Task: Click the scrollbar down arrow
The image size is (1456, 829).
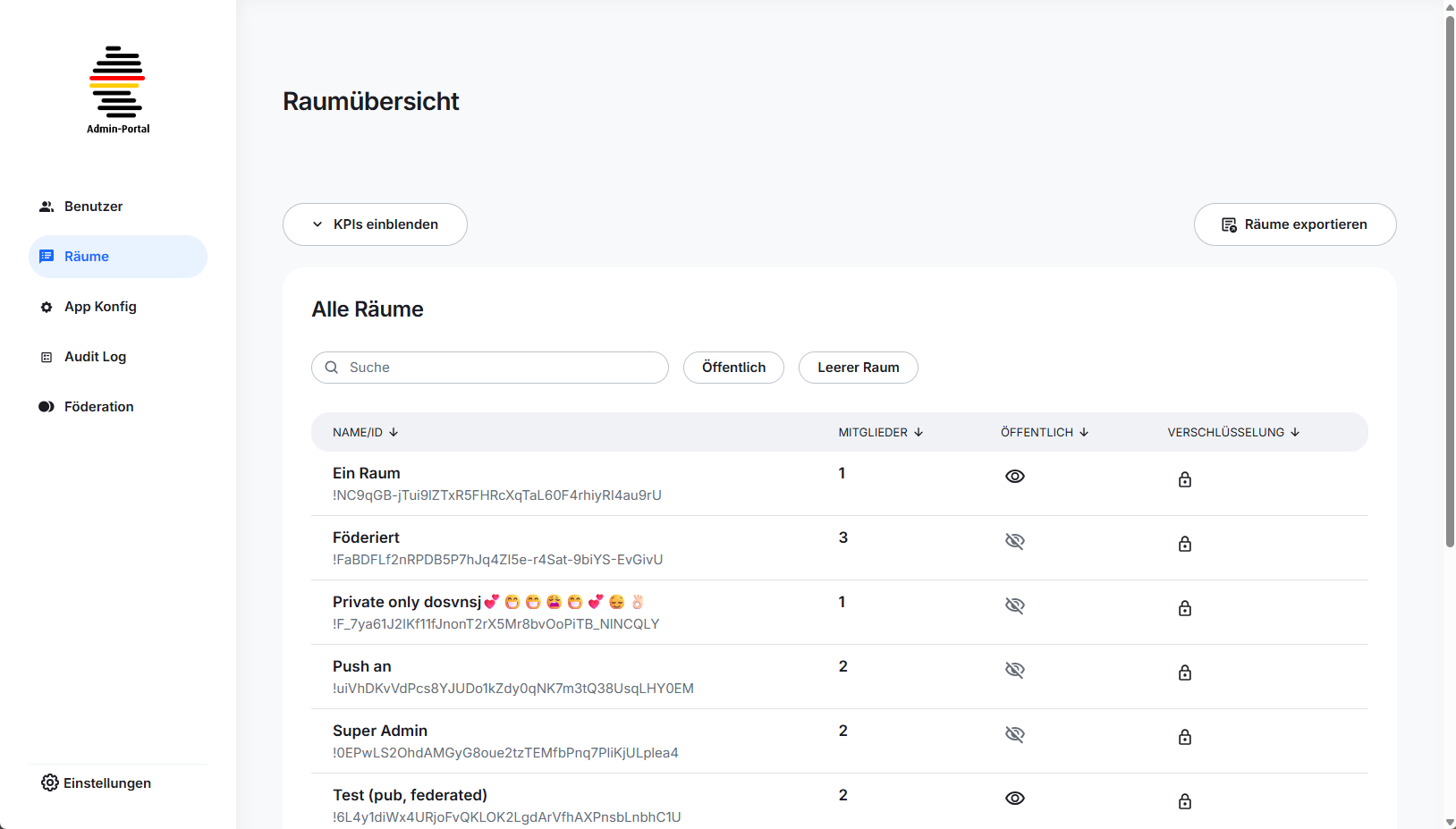Action: point(1450,822)
